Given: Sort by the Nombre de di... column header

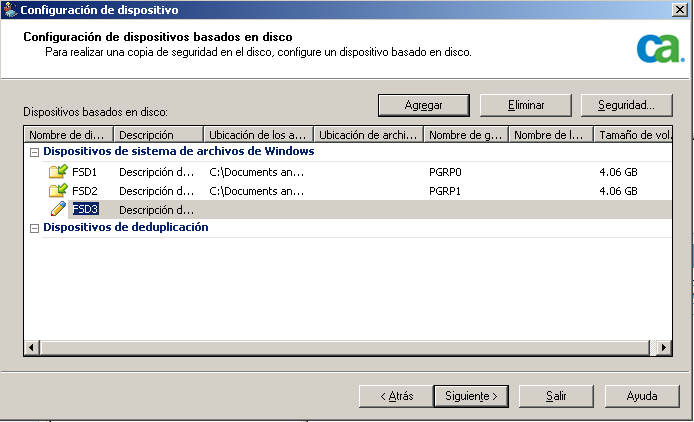Looking at the screenshot, I should click(69, 135).
